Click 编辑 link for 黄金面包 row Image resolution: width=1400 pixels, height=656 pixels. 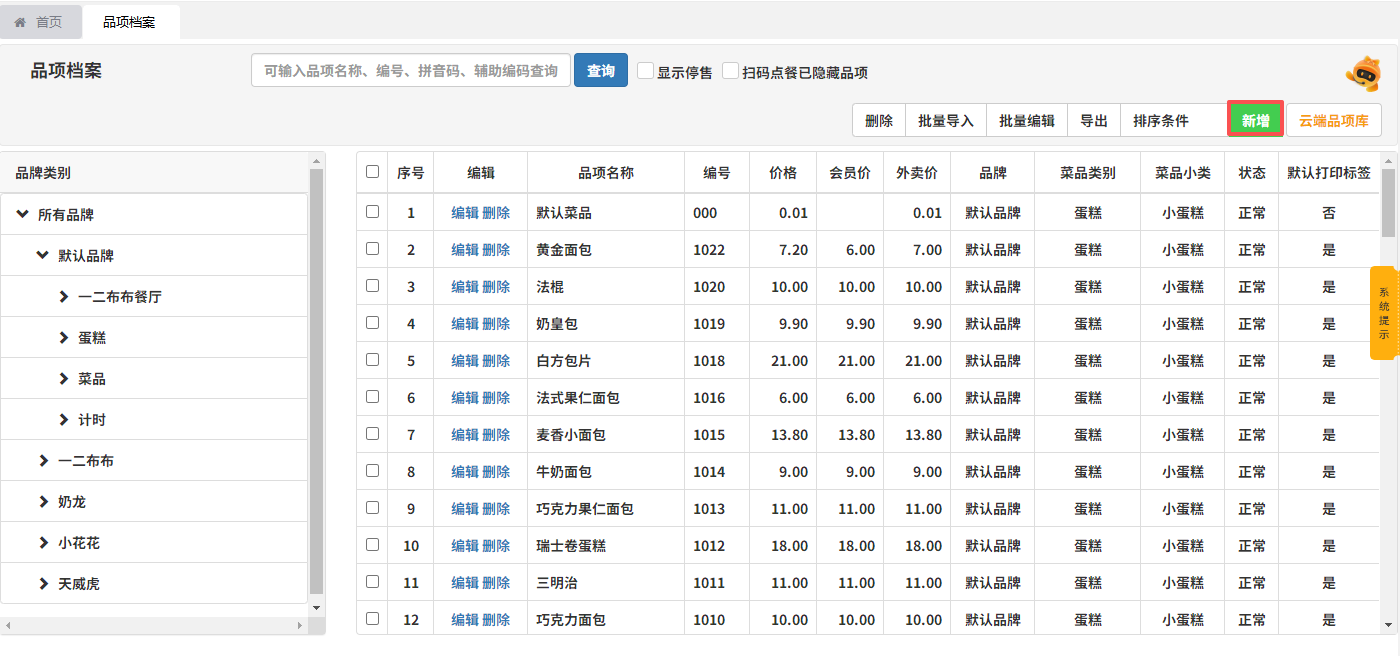pos(465,249)
